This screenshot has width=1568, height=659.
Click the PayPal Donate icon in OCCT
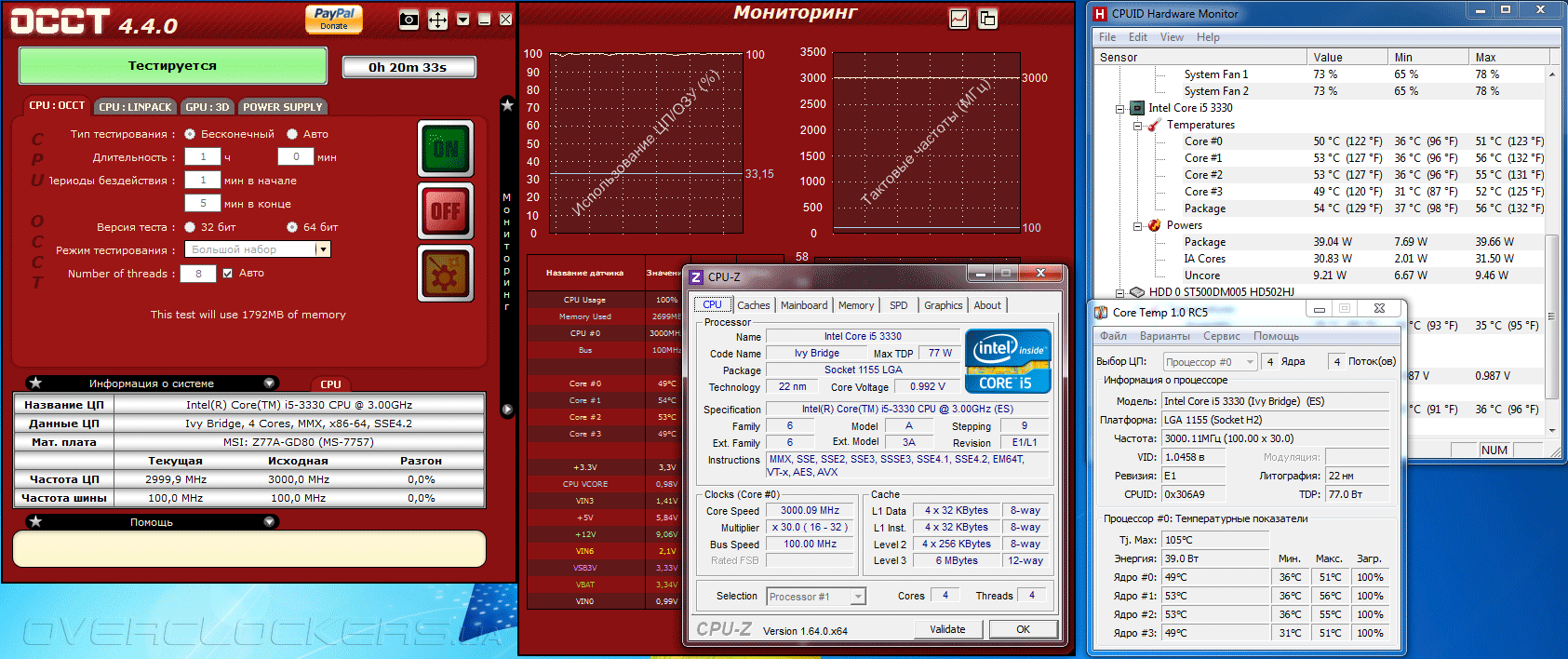(x=334, y=19)
